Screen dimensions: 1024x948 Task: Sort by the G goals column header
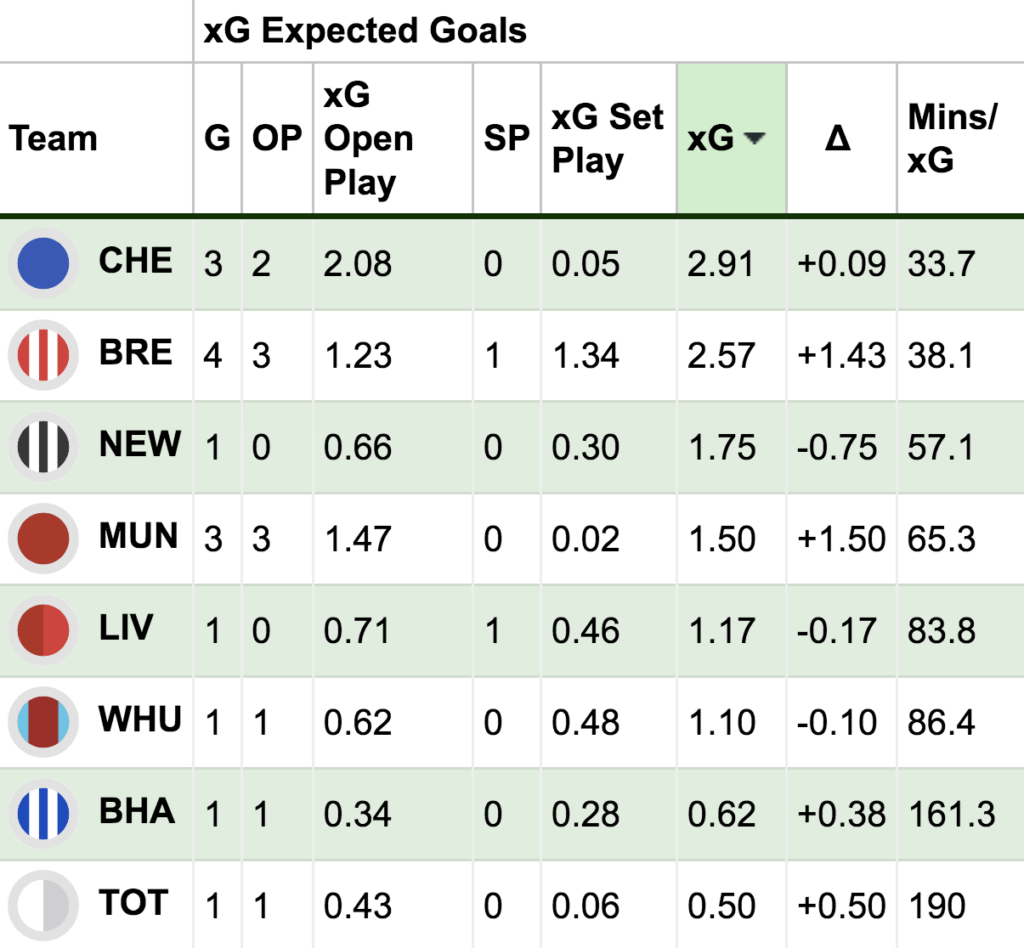point(217,139)
